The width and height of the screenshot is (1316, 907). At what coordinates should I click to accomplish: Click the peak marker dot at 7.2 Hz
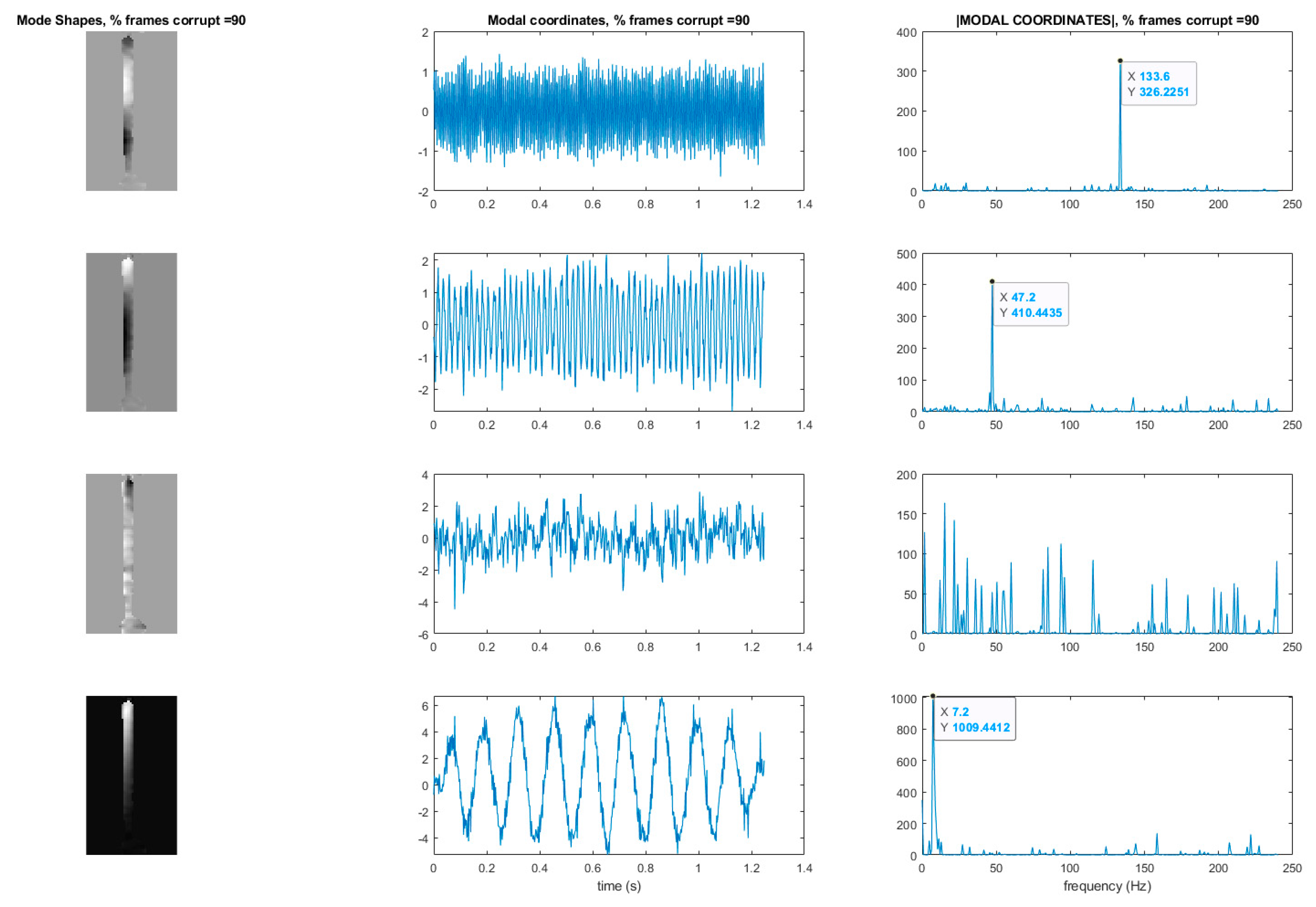[x=933, y=696]
